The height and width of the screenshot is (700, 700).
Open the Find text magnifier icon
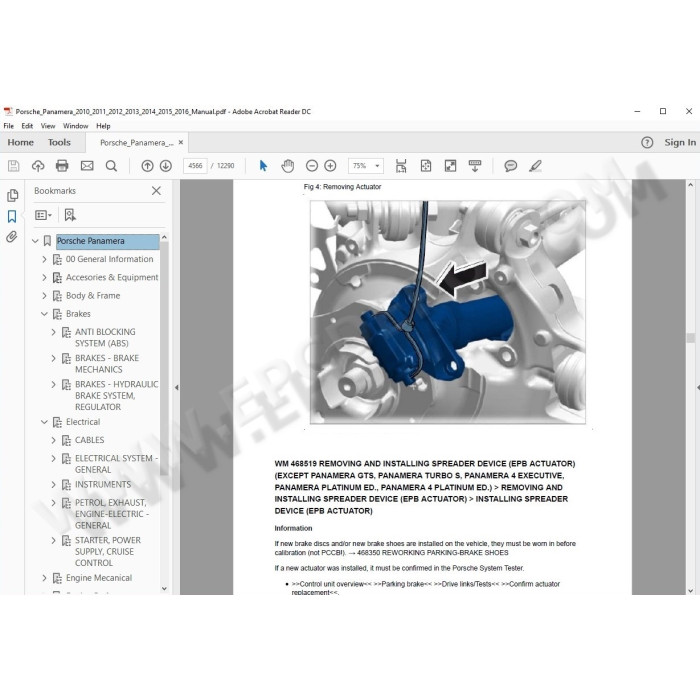pos(111,166)
